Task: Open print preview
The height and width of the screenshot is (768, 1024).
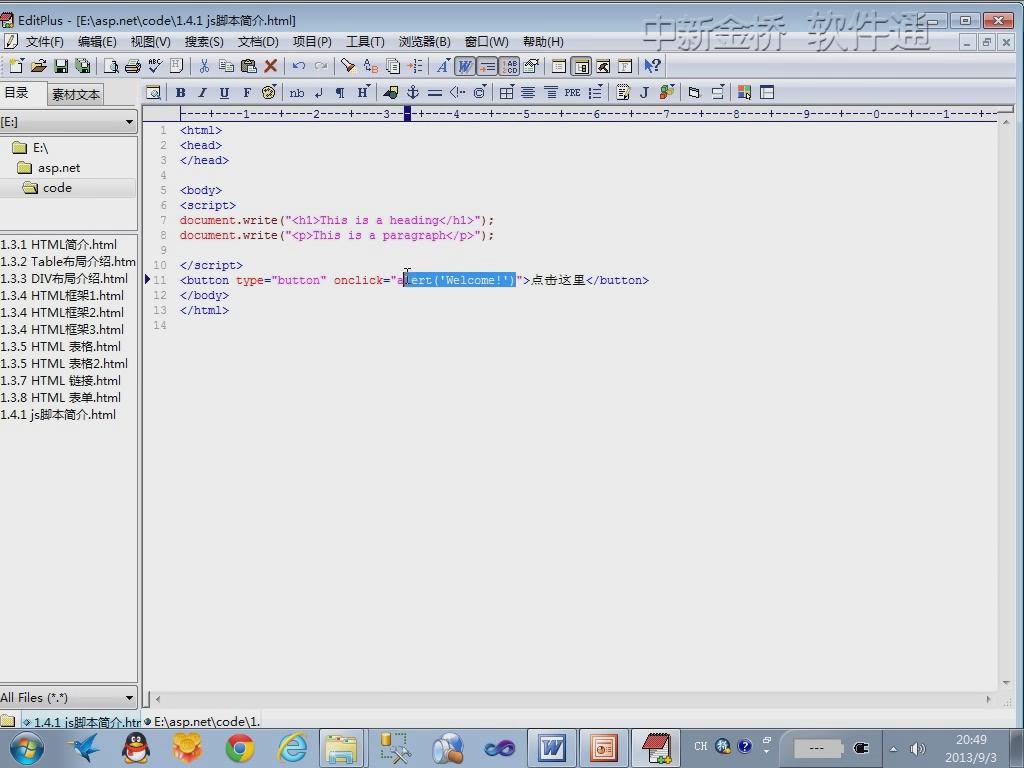Action: tap(111, 66)
